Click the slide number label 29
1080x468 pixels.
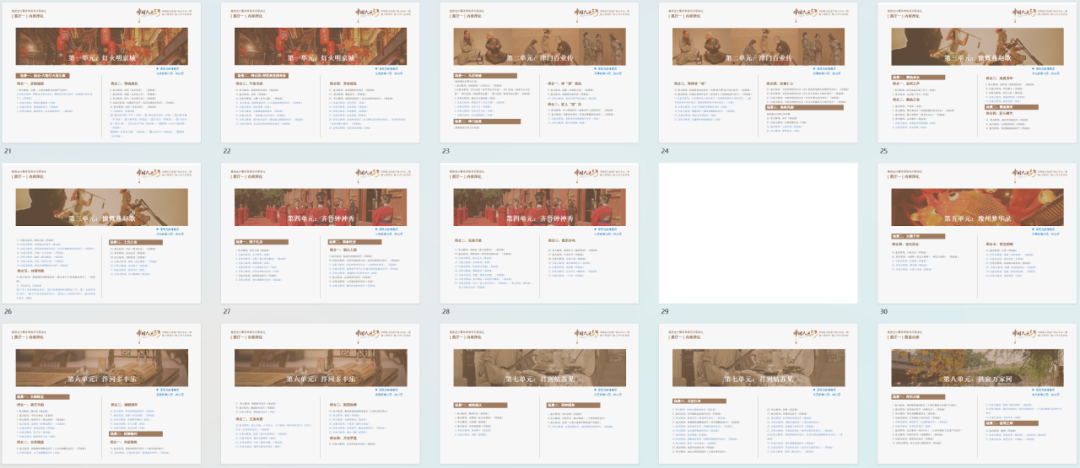[x=665, y=311]
